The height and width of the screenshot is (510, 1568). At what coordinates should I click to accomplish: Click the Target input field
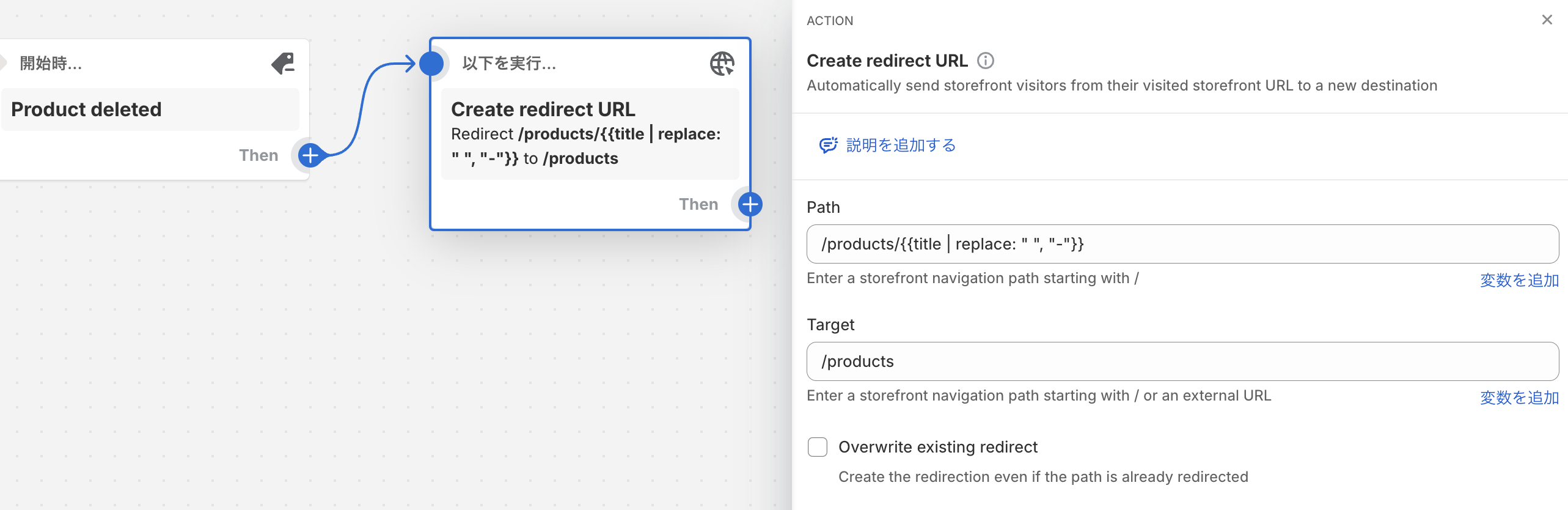(x=1182, y=361)
